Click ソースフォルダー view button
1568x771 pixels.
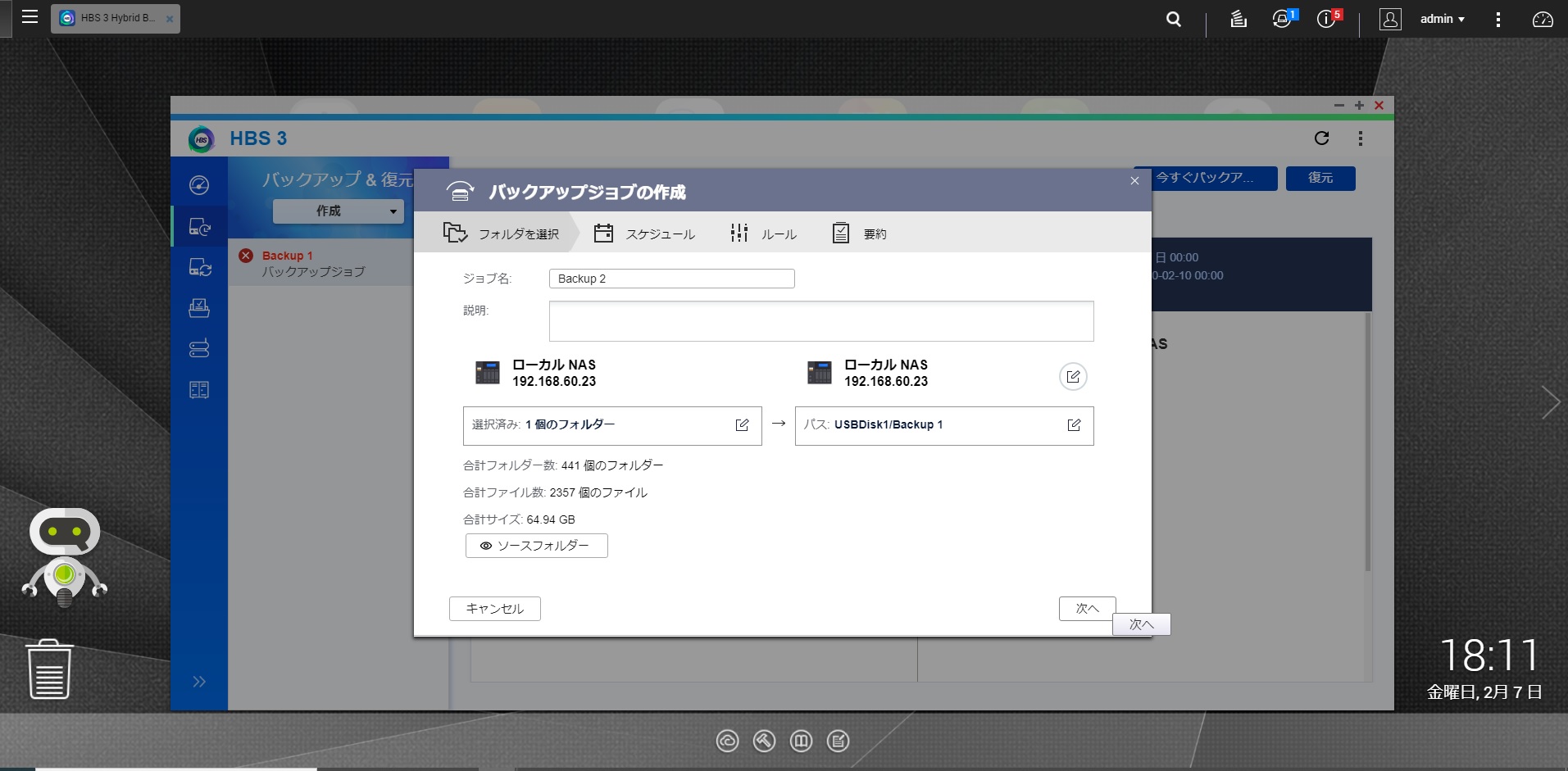coord(536,546)
